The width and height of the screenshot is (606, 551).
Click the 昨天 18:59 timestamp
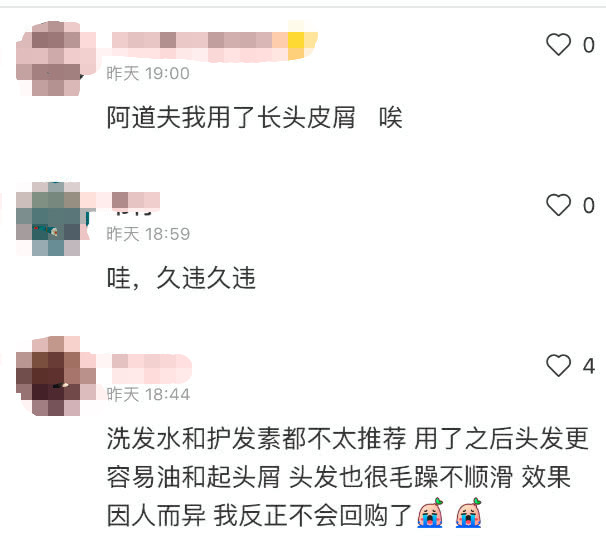tap(148, 234)
